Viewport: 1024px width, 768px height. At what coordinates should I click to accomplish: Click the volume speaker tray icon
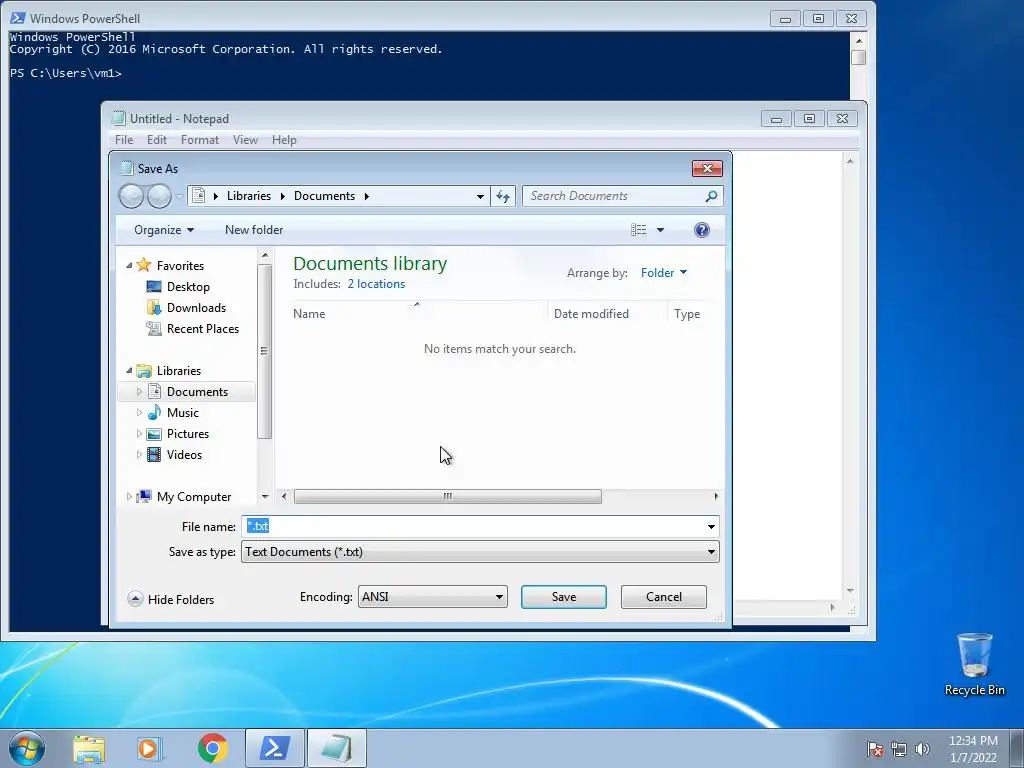click(922, 749)
